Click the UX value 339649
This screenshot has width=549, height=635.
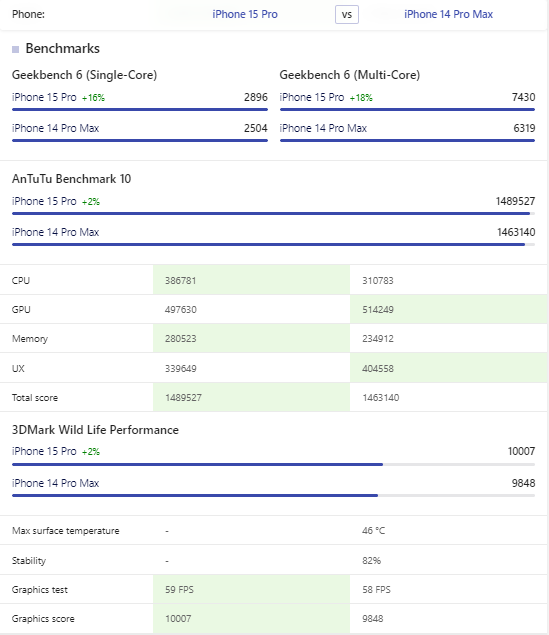pyautogui.click(x=180, y=368)
